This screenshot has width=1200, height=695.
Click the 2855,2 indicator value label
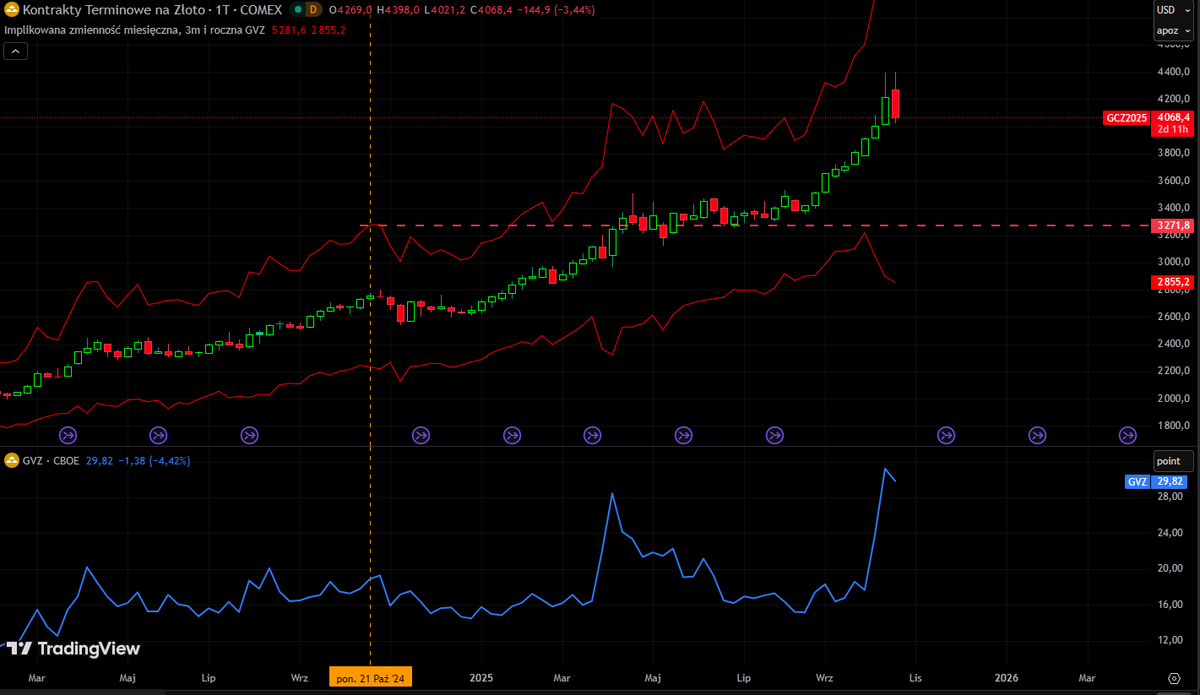tap(1174, 283)
